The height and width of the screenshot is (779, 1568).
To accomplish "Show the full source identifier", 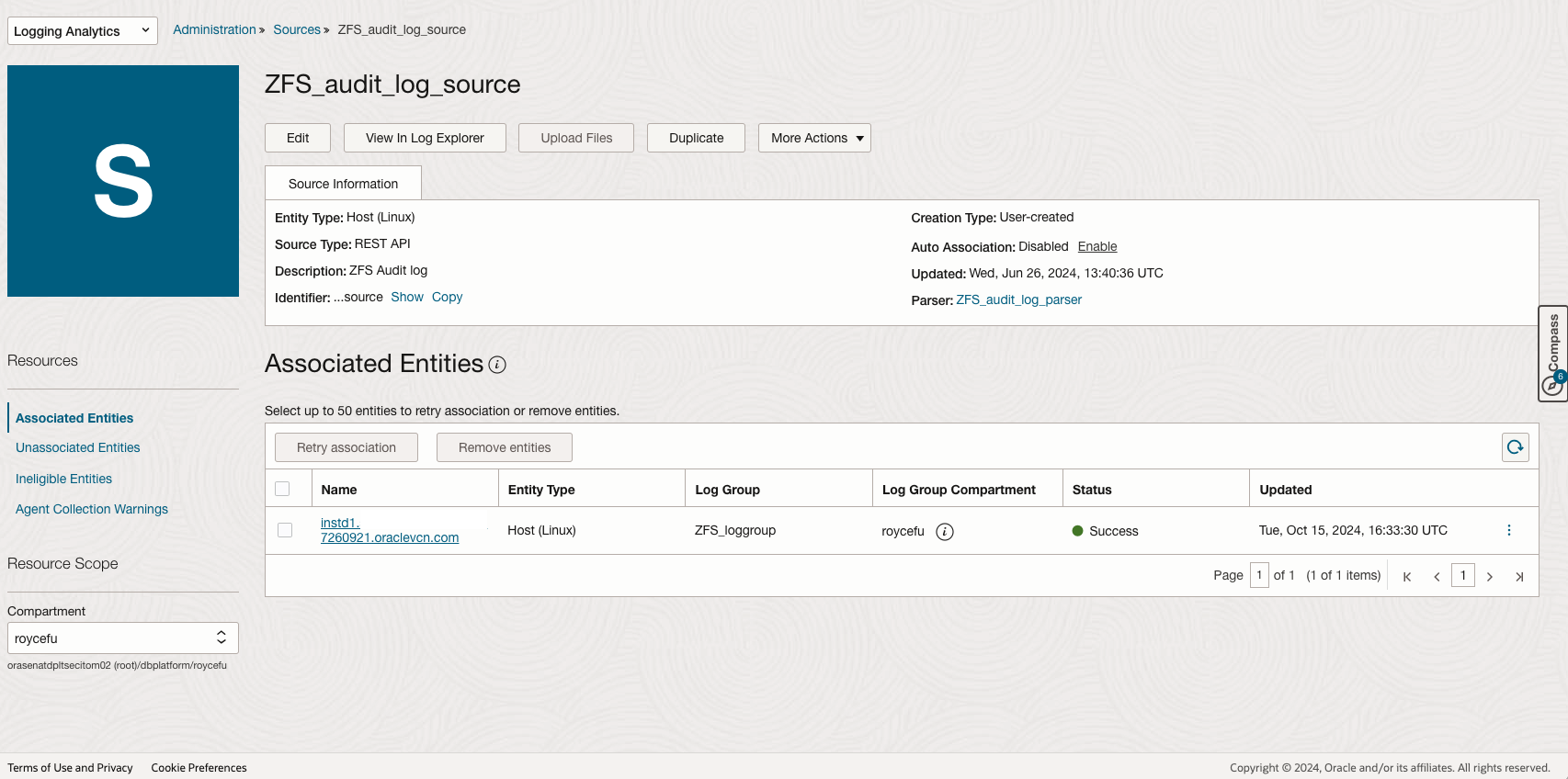I will [x=407, y=297].
